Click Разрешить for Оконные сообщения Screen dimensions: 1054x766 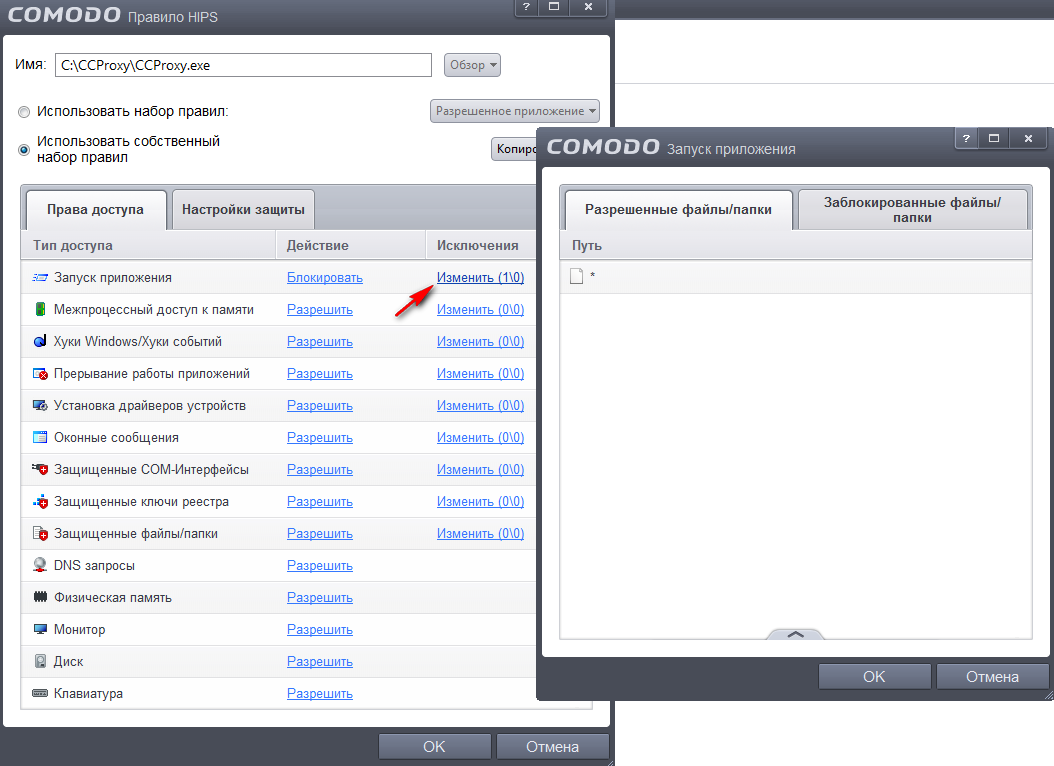click(x=320, y=437)
